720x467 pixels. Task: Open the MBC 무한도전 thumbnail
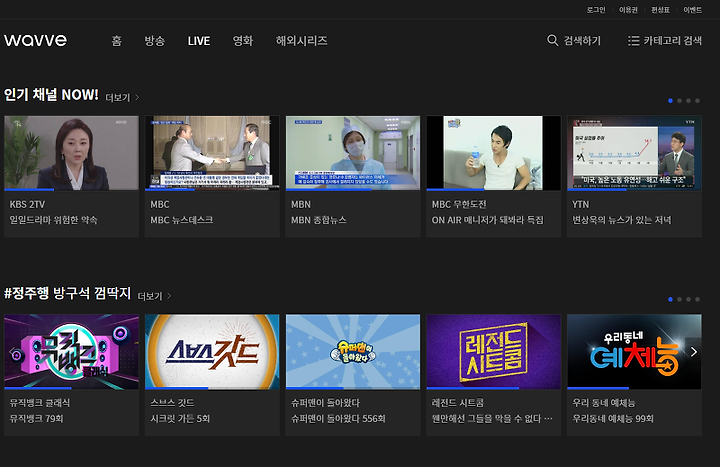point(494,152)
